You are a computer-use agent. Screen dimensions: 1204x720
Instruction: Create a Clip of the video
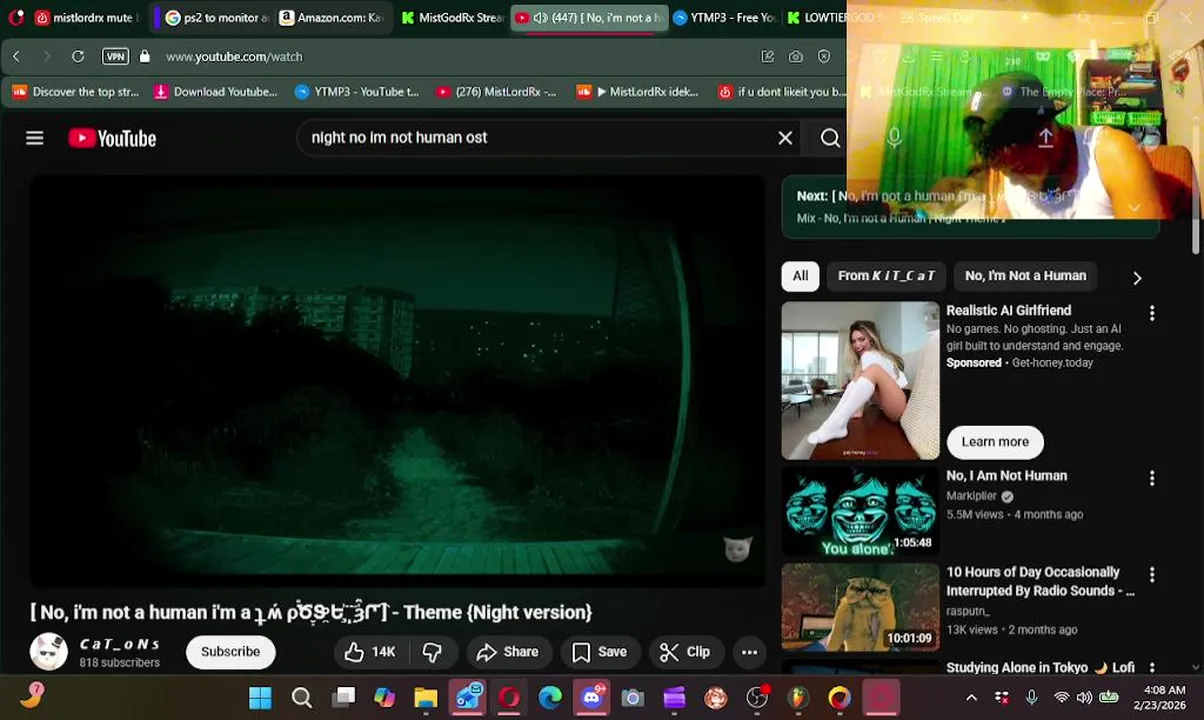(686, 652)
